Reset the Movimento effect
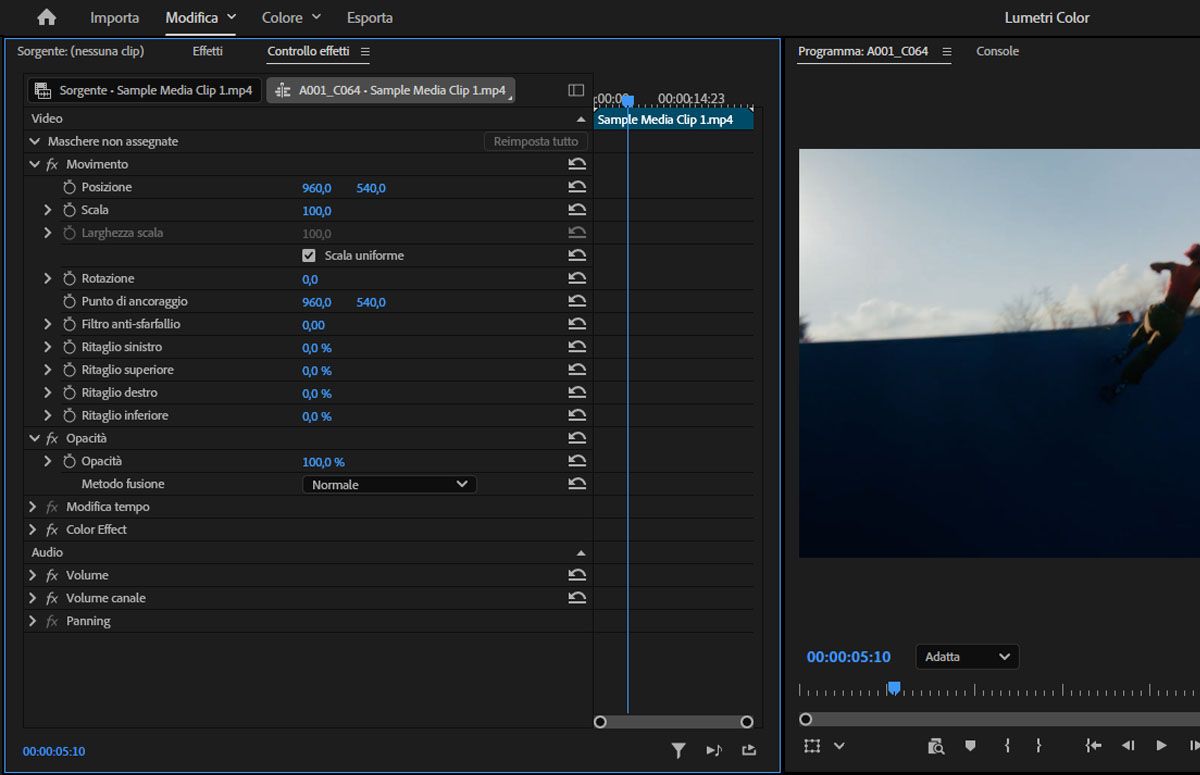 pyautogui.click(x=577, y=164)
